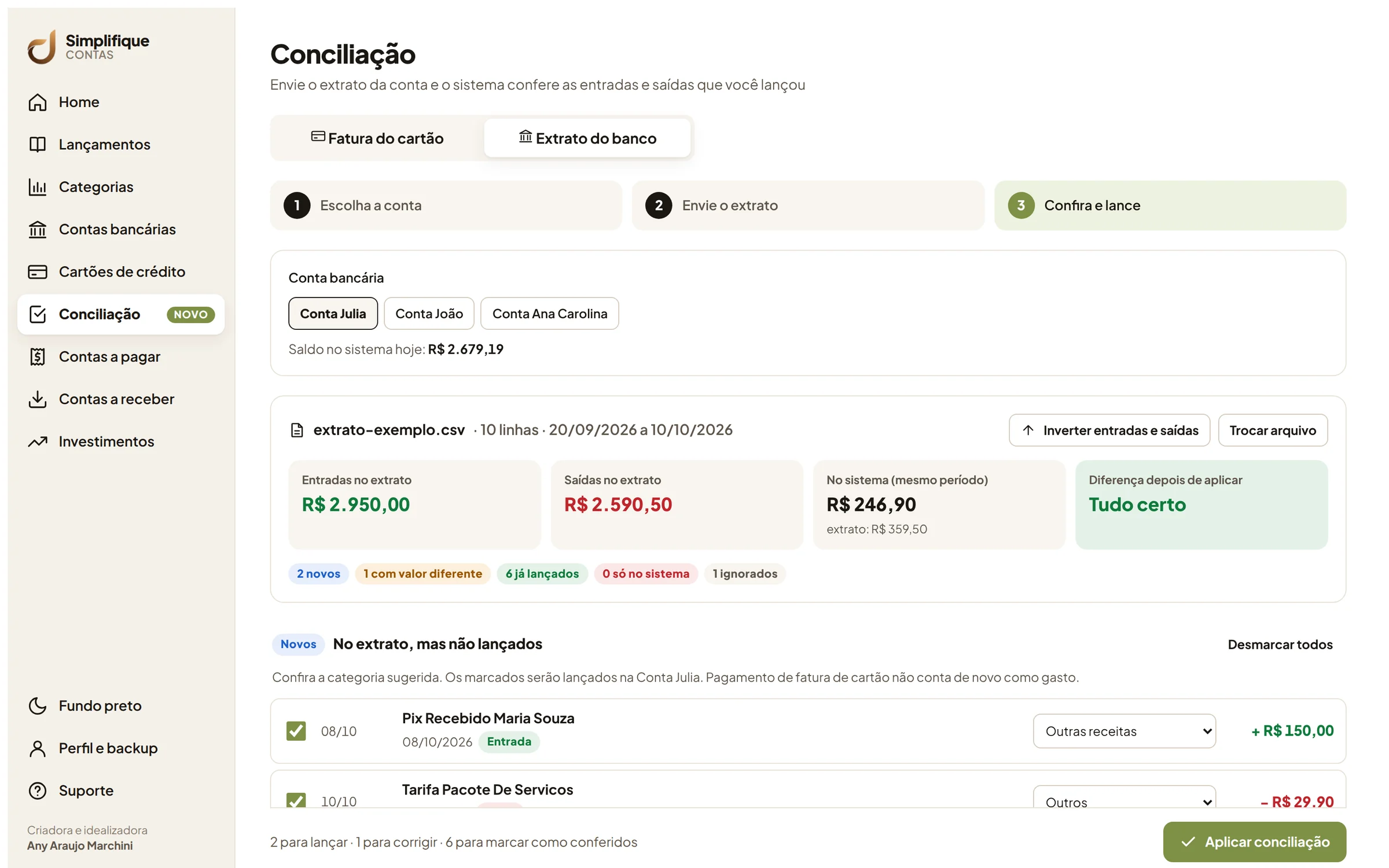The height and width of the screenshot is (868, 1389).
Task: Click Aplicar conciliação button
Action: pos(1255,842)
